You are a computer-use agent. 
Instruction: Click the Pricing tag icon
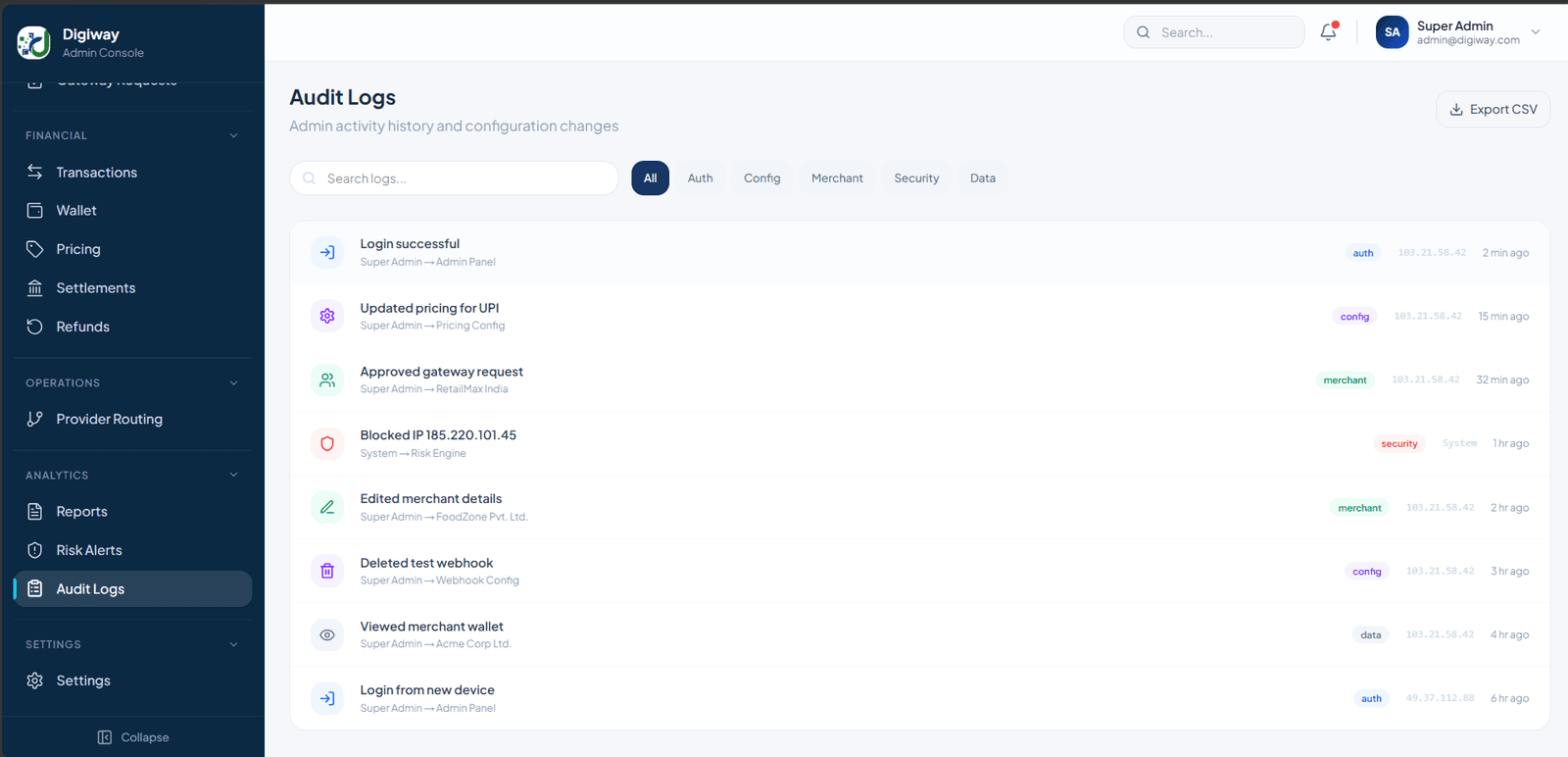pos(35,249)
